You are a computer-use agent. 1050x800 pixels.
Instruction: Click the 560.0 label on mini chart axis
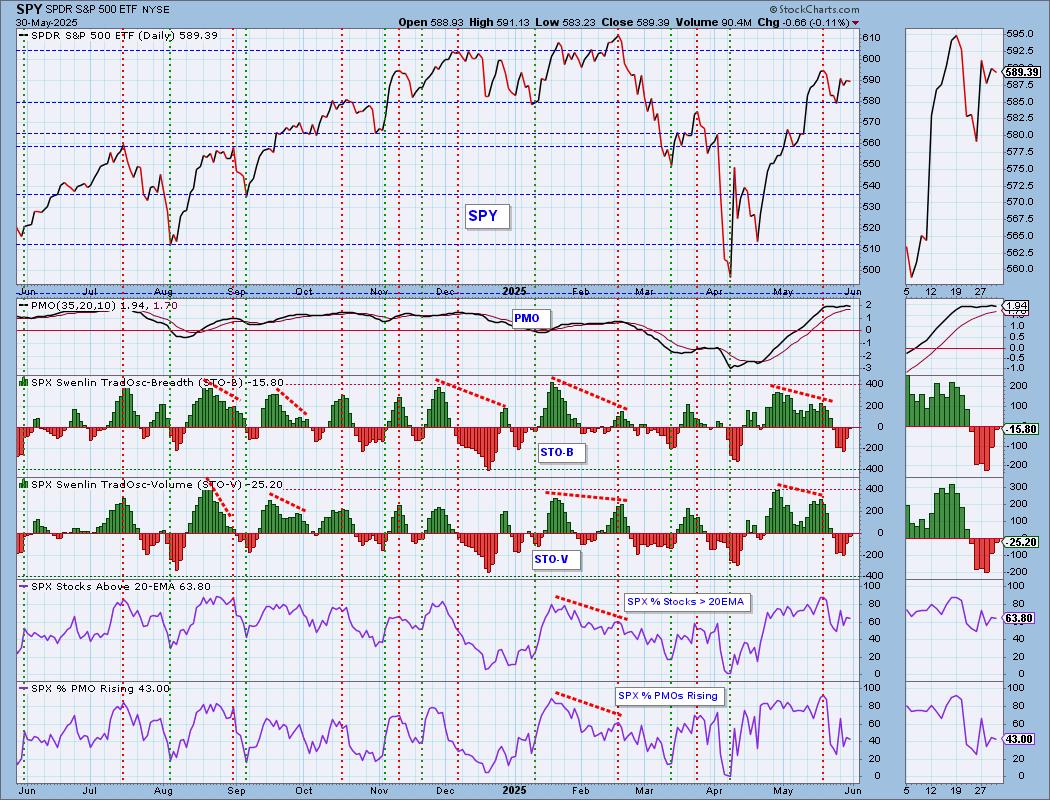[x=1020, y=269]
